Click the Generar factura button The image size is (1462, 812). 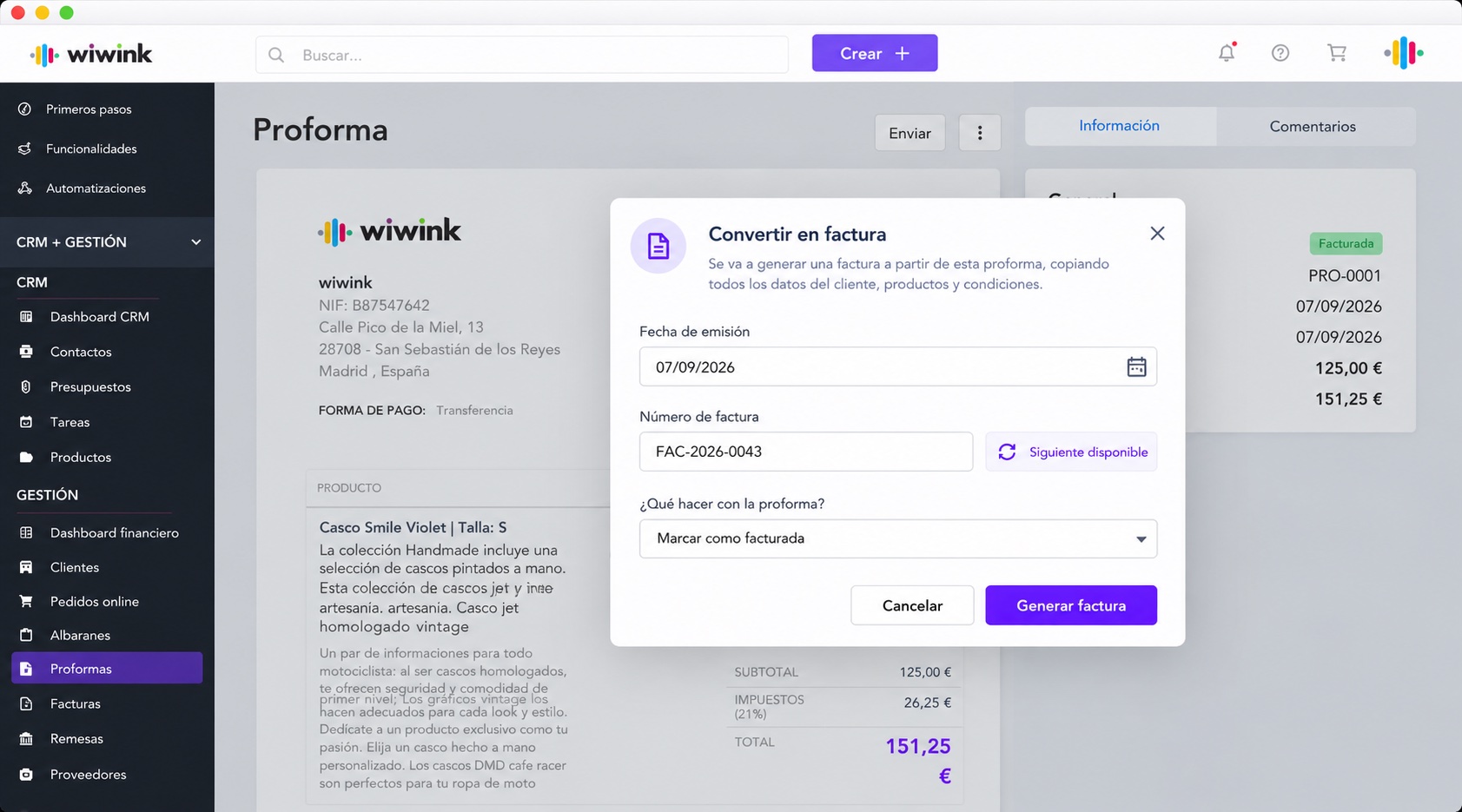1071,605
